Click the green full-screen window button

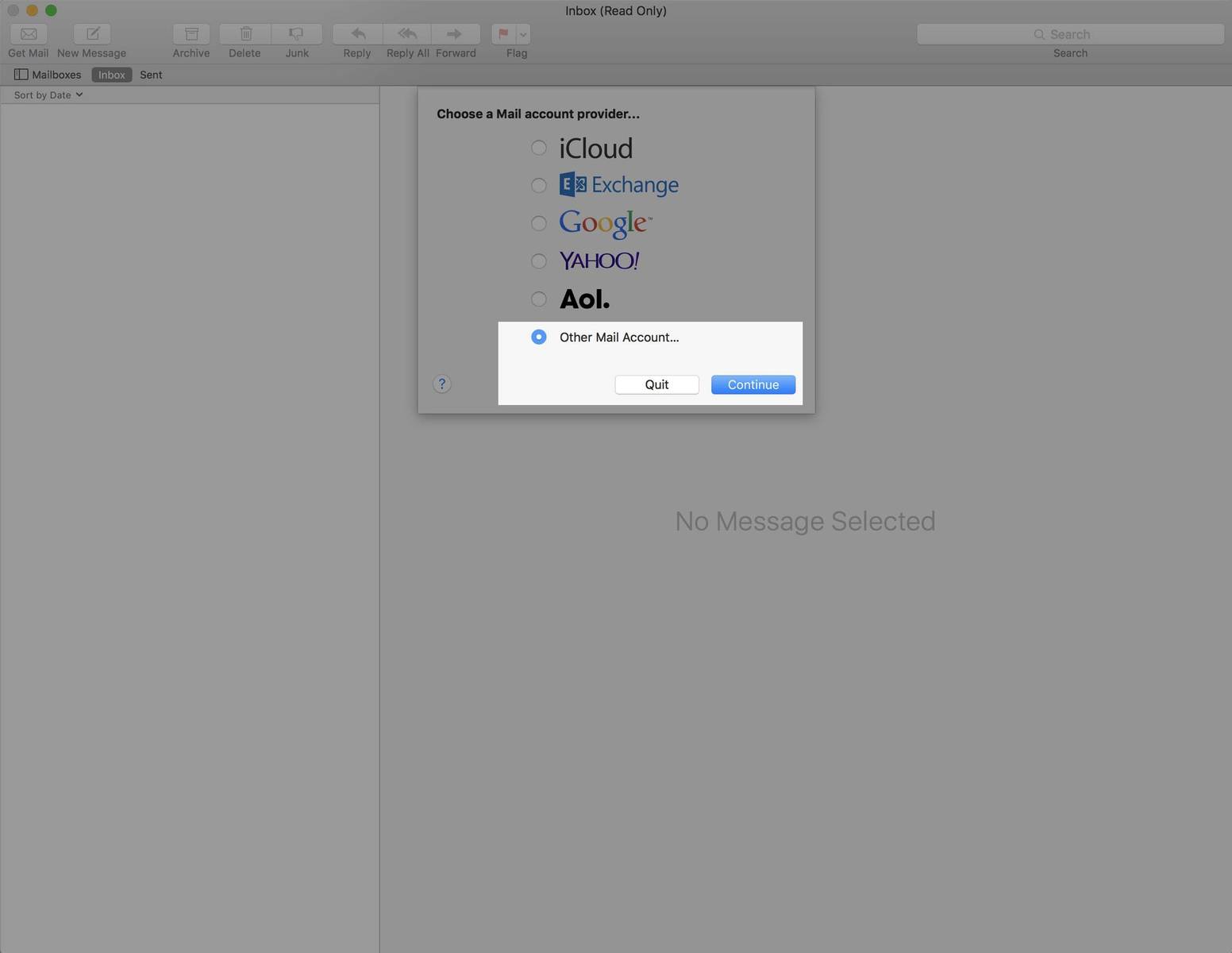pos(51,10)
